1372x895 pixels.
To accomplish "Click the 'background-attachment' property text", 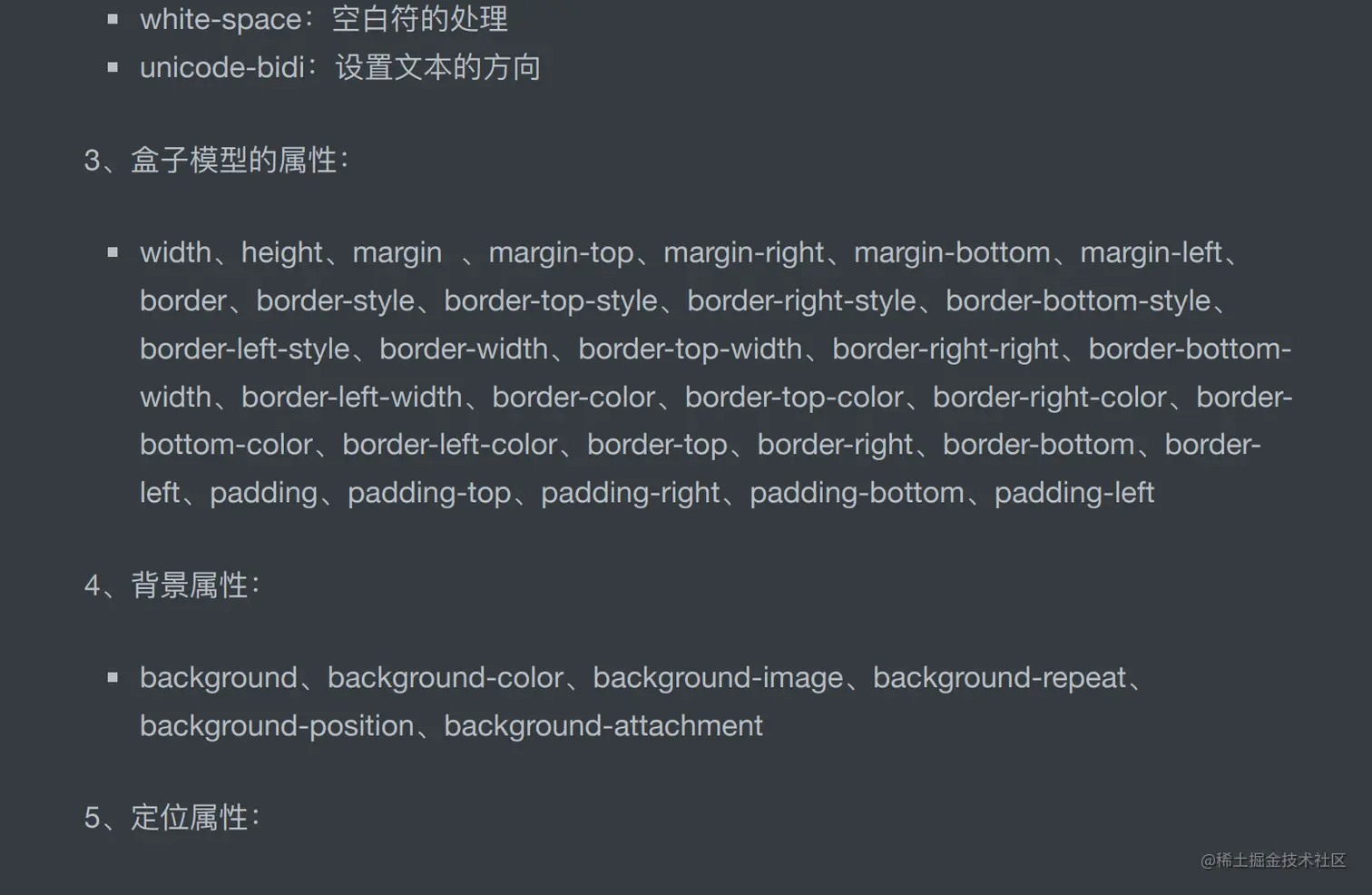I will coord(603,726).
